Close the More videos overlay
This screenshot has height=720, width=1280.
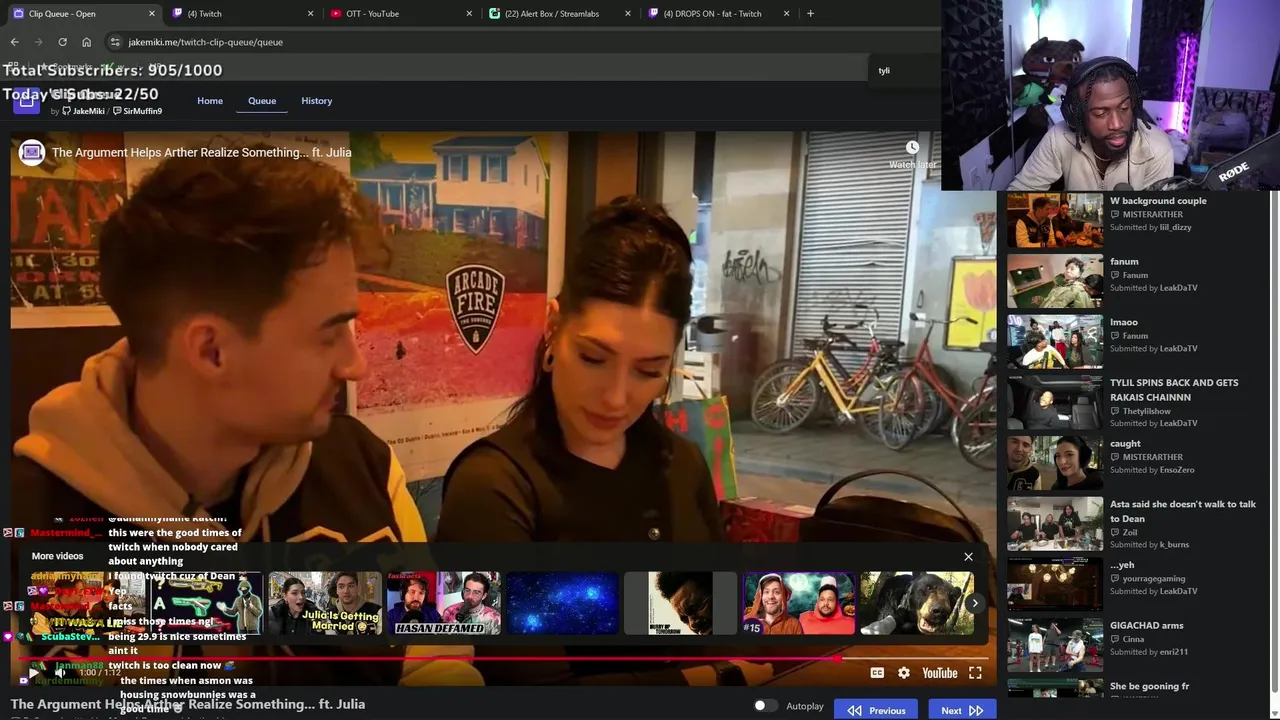tap(968, 556)
